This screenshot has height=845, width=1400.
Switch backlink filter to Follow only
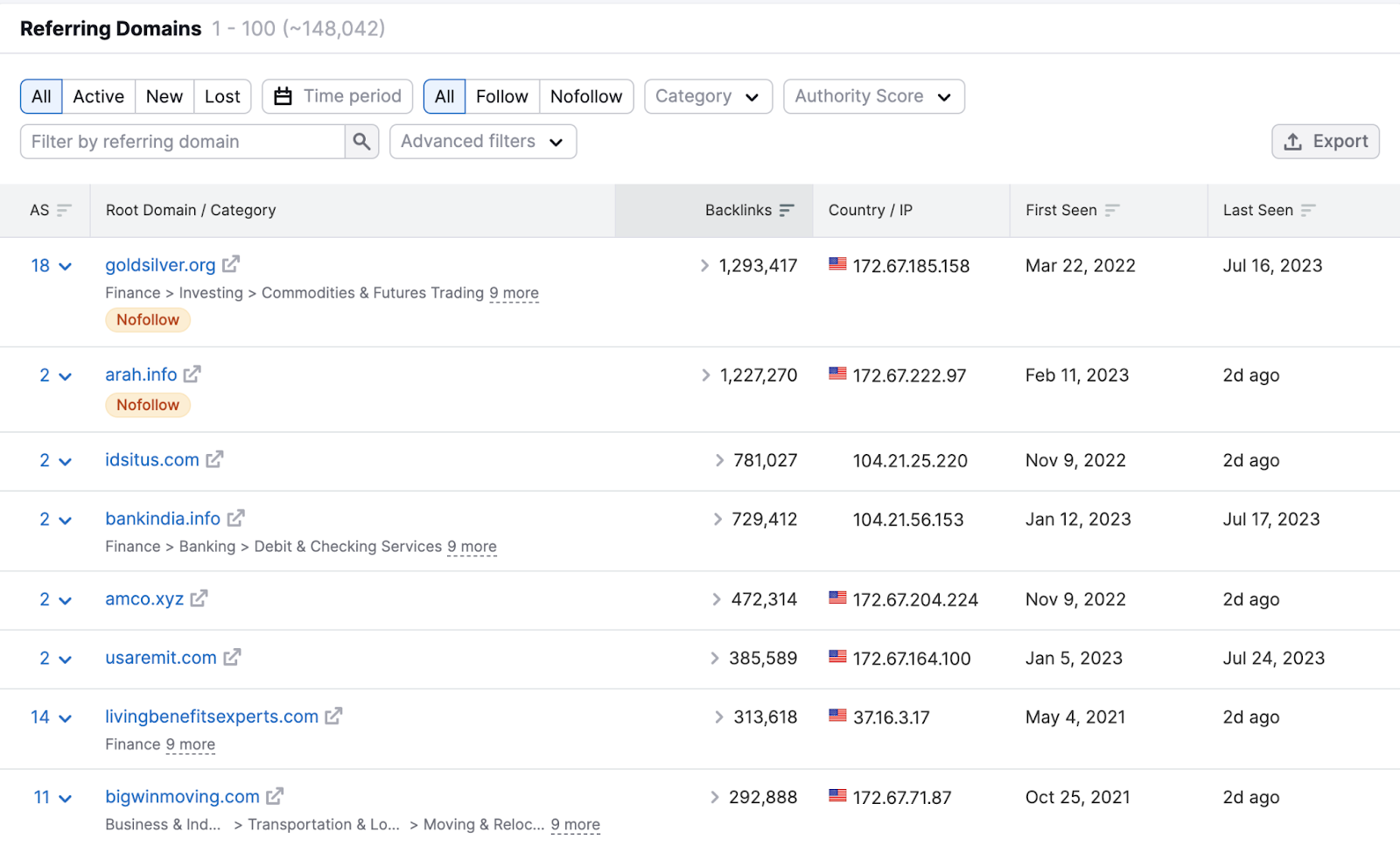(x=501, y=96)
